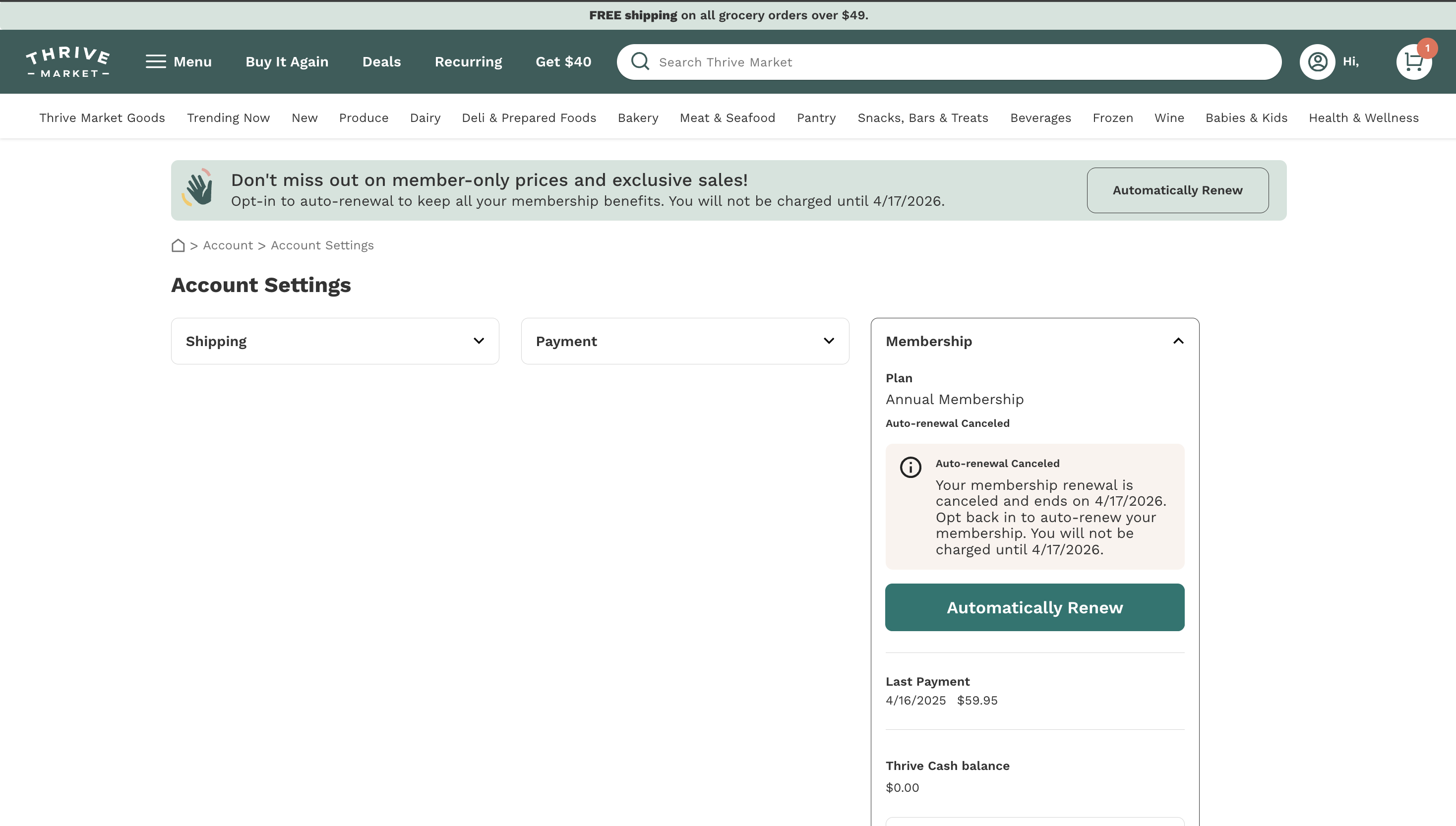Open the Deals menu item
The width and height of the screenshot is (1456, 826).
[x=381, y=62]
